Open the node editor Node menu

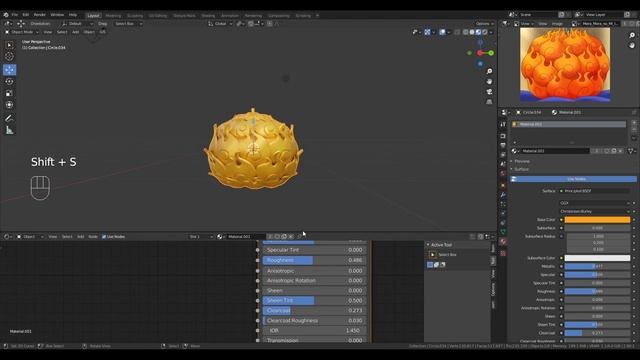pyautogui.click(x=93, y=237)
